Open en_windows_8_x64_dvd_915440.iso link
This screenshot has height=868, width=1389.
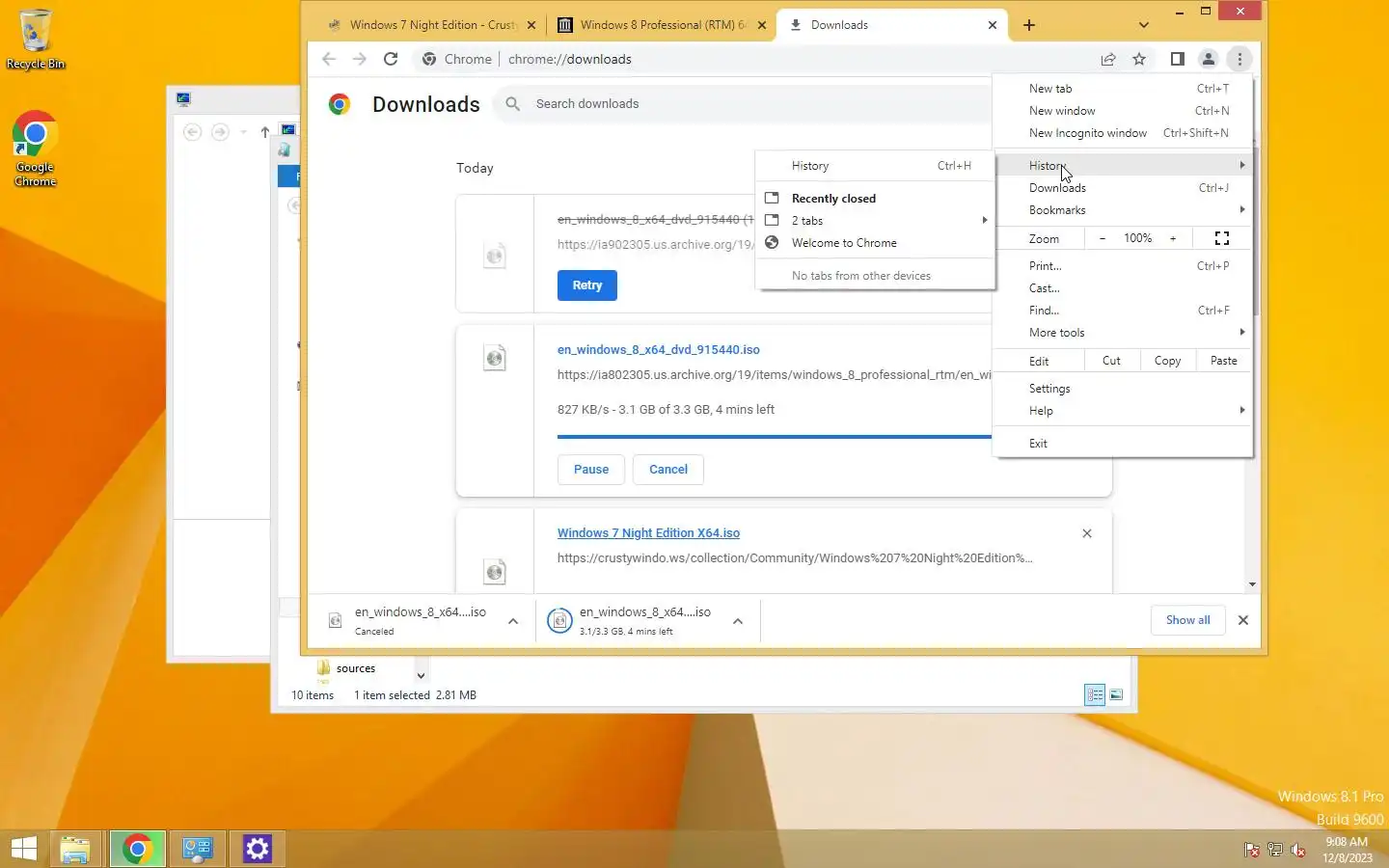tap(659, 350)
